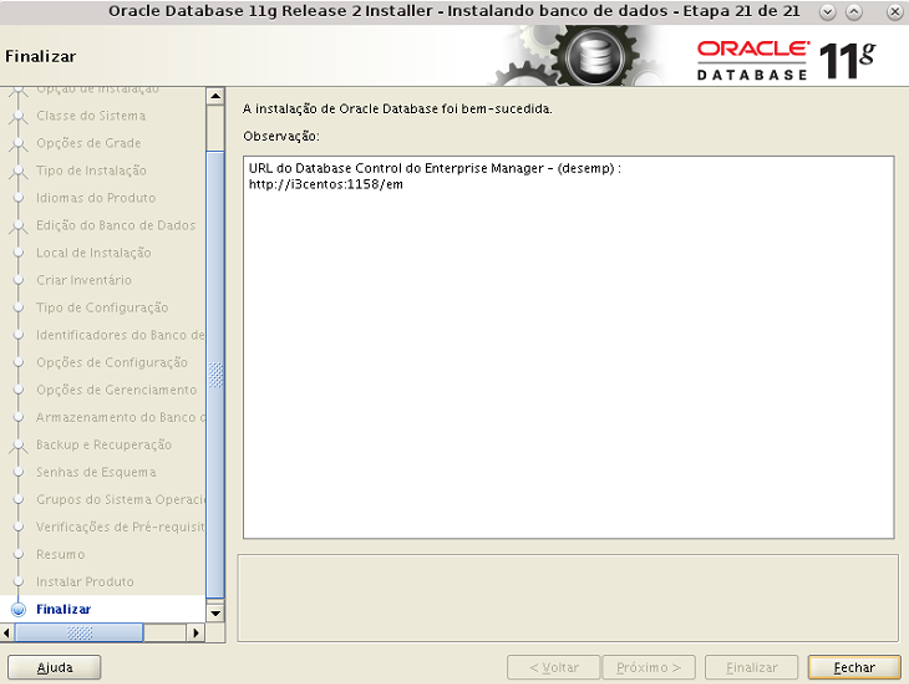Click the Instalar Produto step bullet
The image size is (909, 684).
19,581
